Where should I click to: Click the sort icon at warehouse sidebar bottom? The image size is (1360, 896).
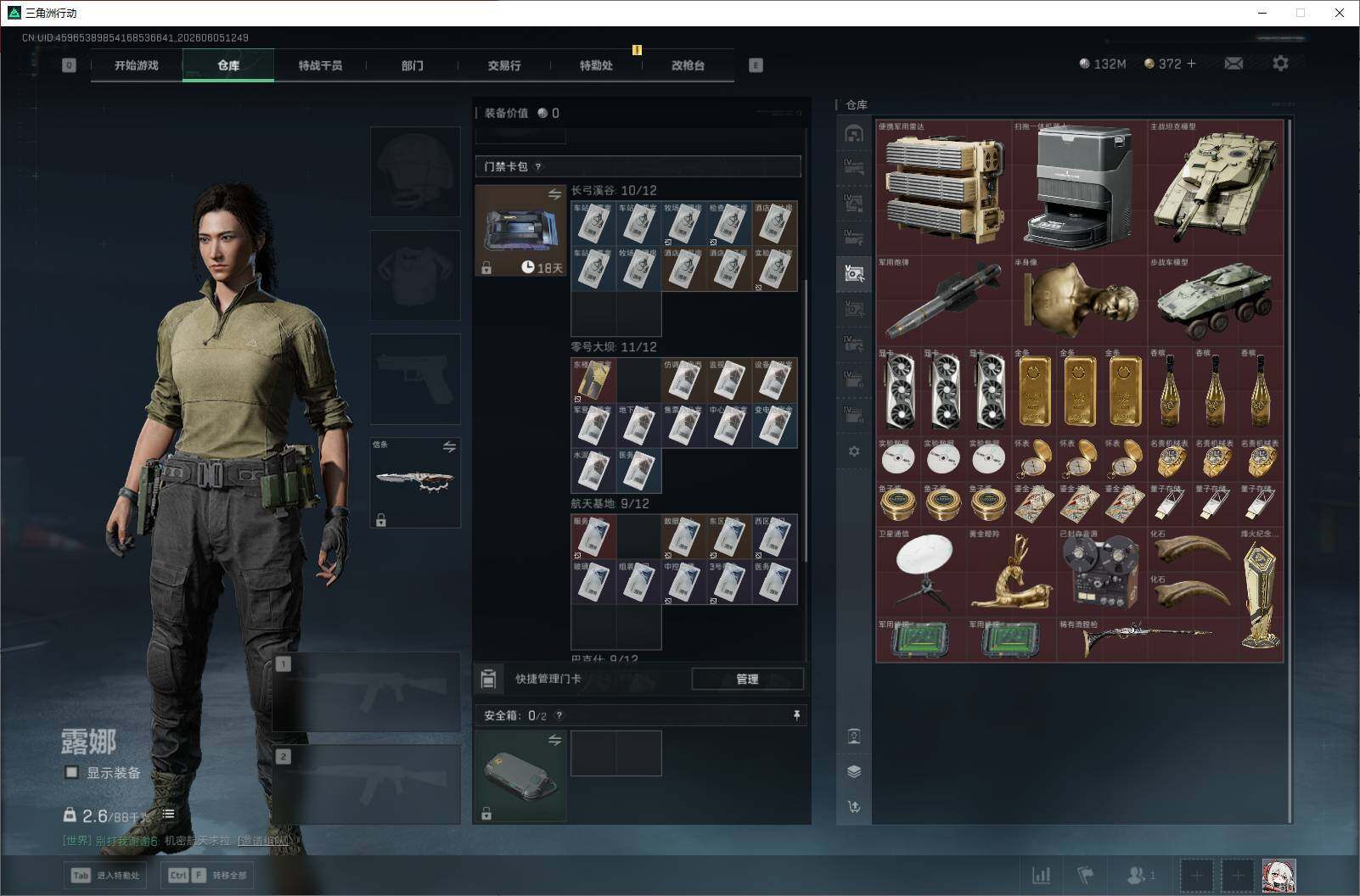tap(854, 806)
